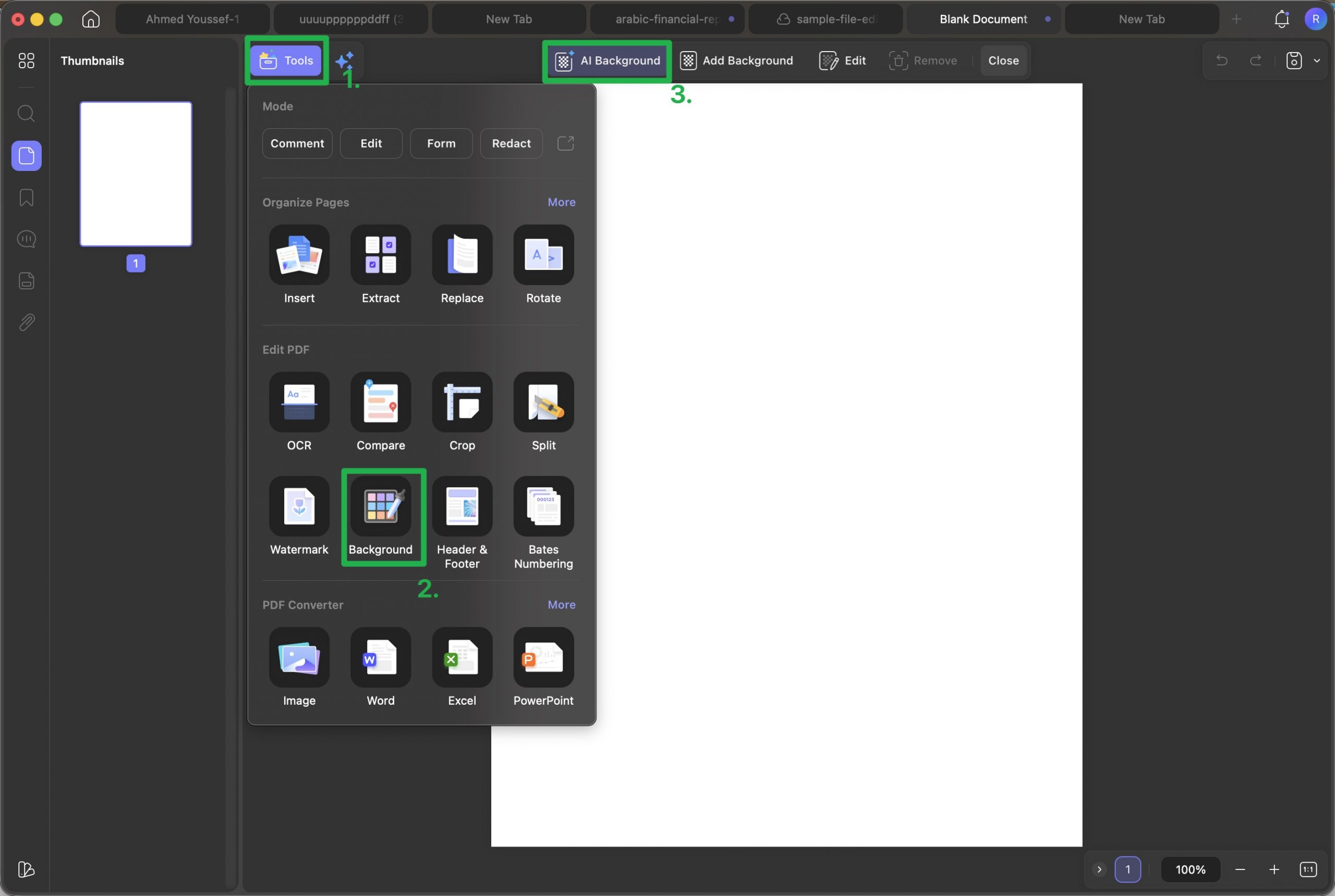1335x896 pixels.
Task: Switch to sample-file-ed tab
Action: (x=826, y=19)
